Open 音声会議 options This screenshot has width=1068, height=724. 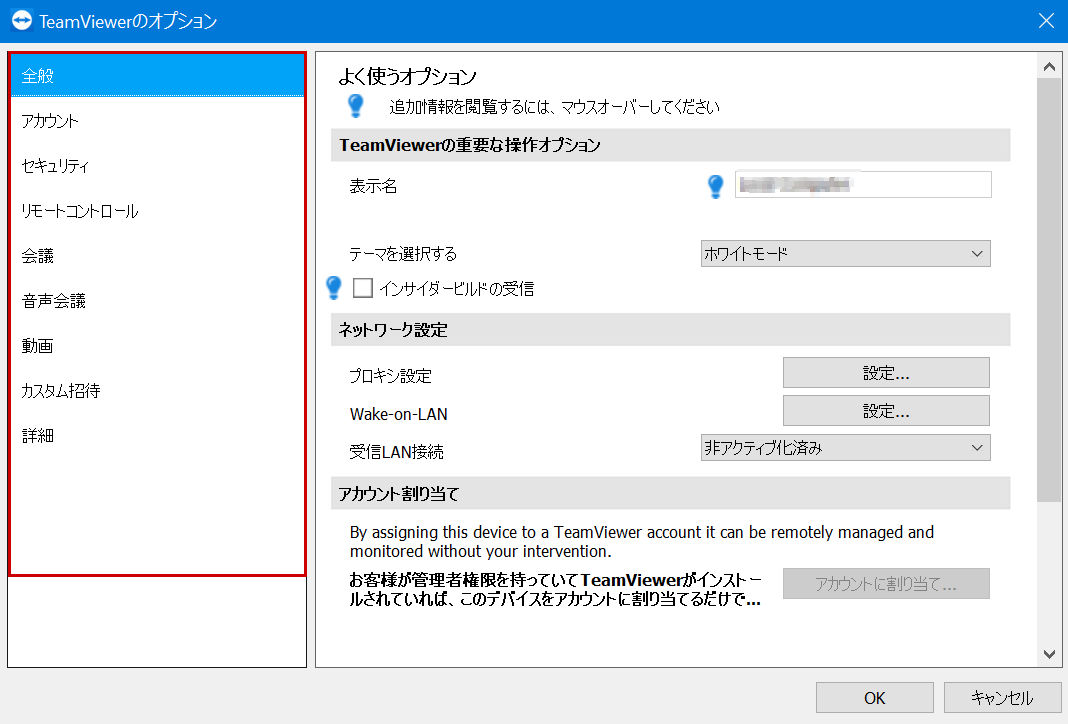pyautogui.click(x=157, y=300)
